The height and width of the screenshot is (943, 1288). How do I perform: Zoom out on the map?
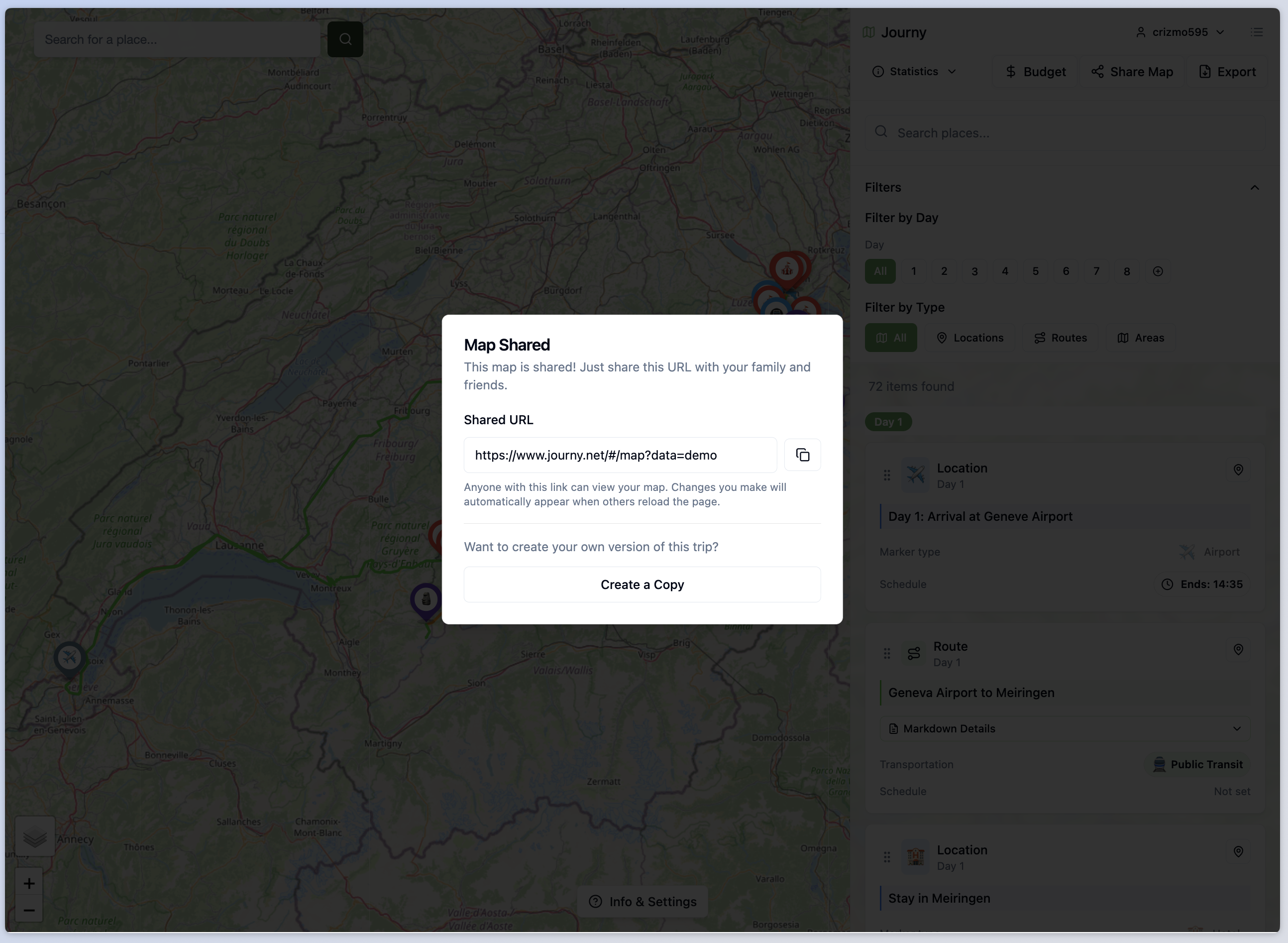click(x=29, y=910)
